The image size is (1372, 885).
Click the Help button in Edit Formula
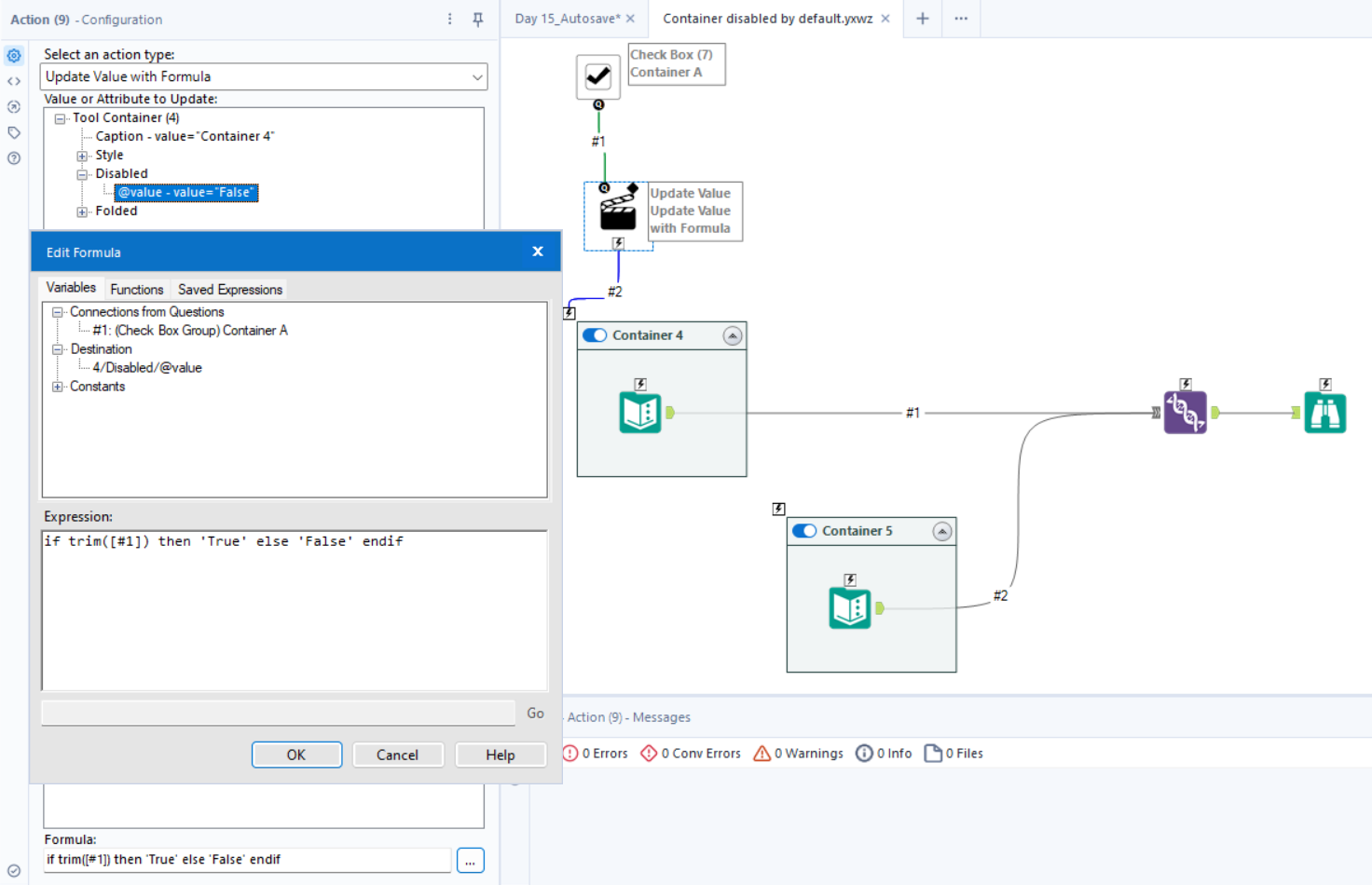tap(501, 755)
